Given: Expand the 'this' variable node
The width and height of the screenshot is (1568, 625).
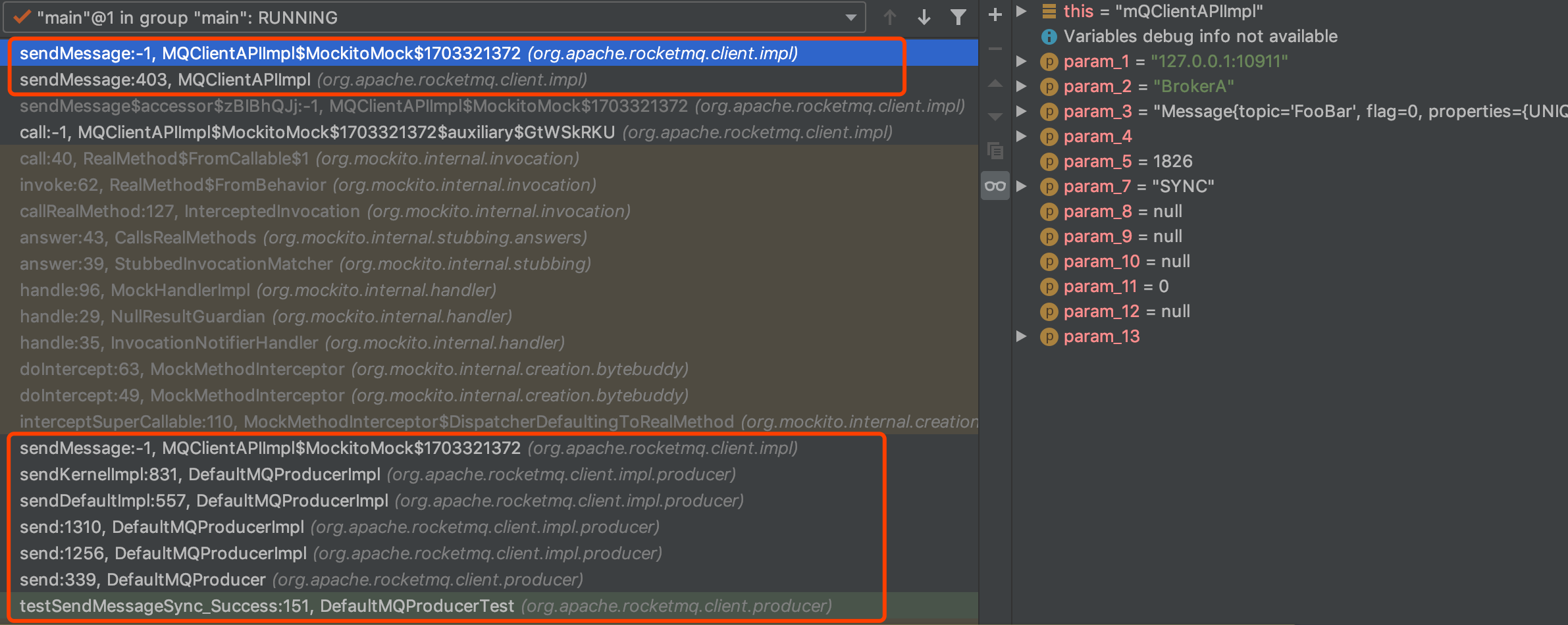Looking at the screenshot, I should coord(1022,11).
